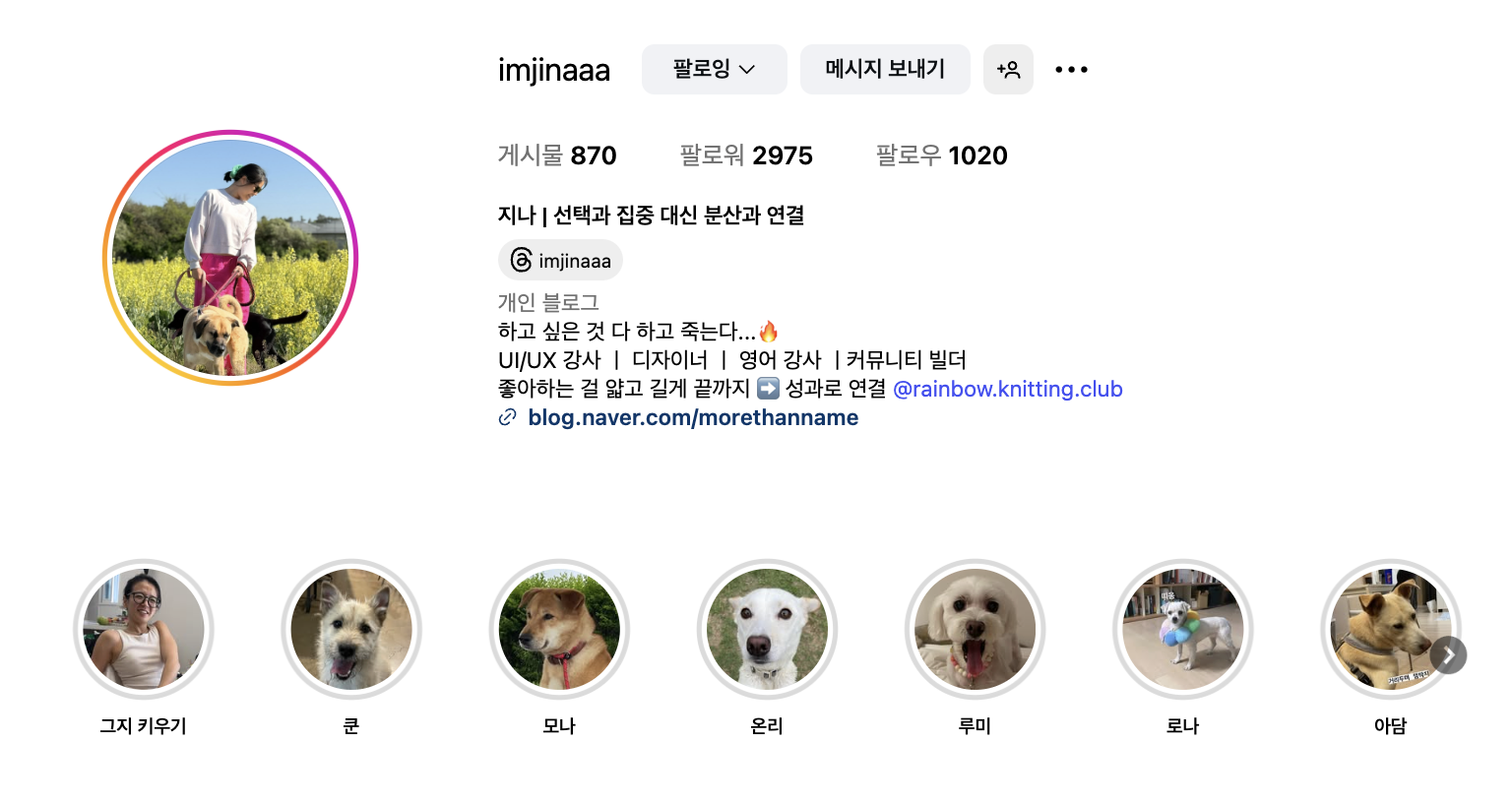Click the 게시물 870 posts count
Screen dimensions: 1512x803
point(557,155)
